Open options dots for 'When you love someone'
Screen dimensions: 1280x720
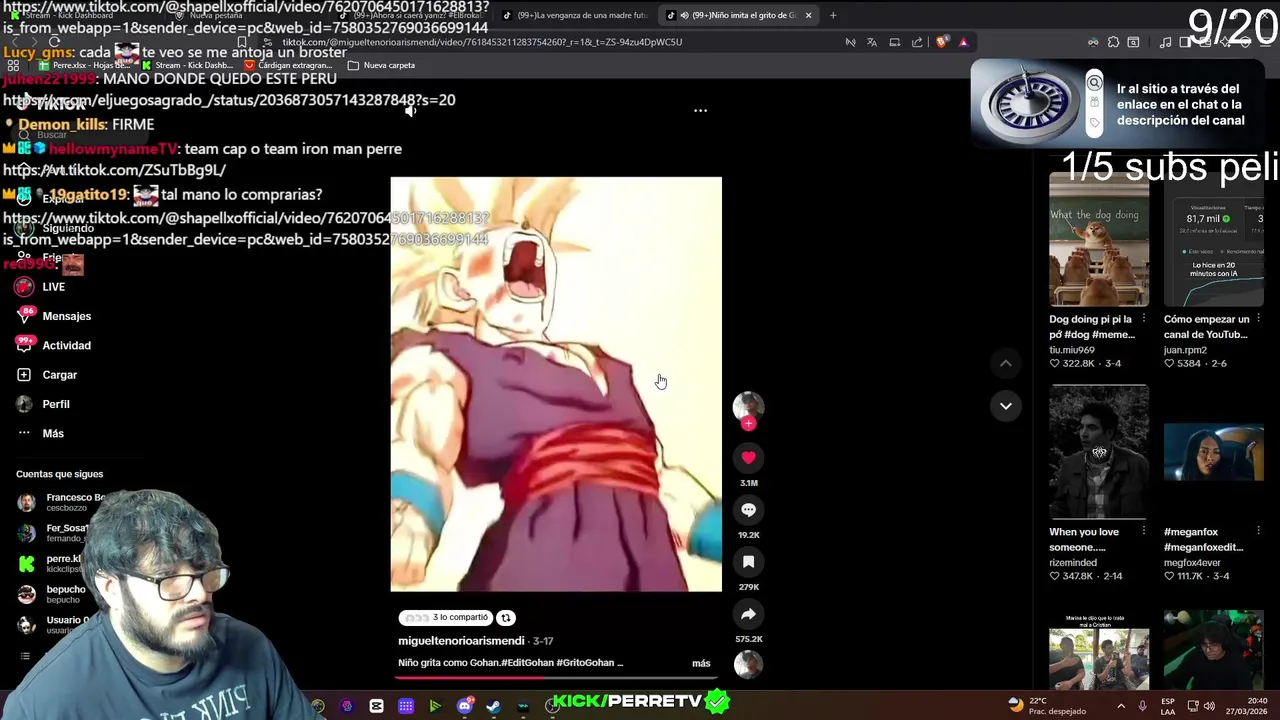[x=1143, y=532]
